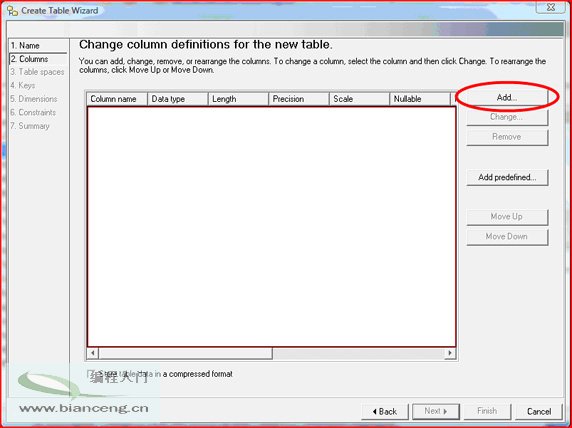
Task: Click the Precision column header
Action: (x=299, y=99)
